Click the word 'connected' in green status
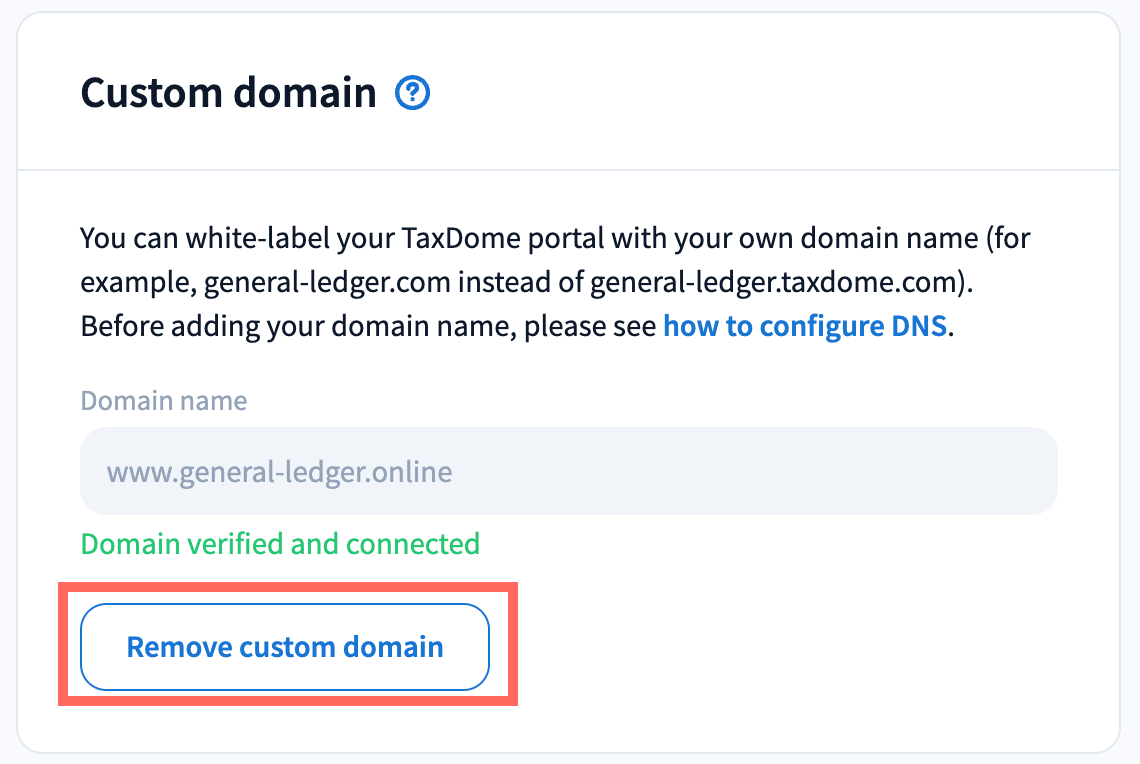Image resolution: width=1140 pixels, height=764 pixels. point(412,544)
